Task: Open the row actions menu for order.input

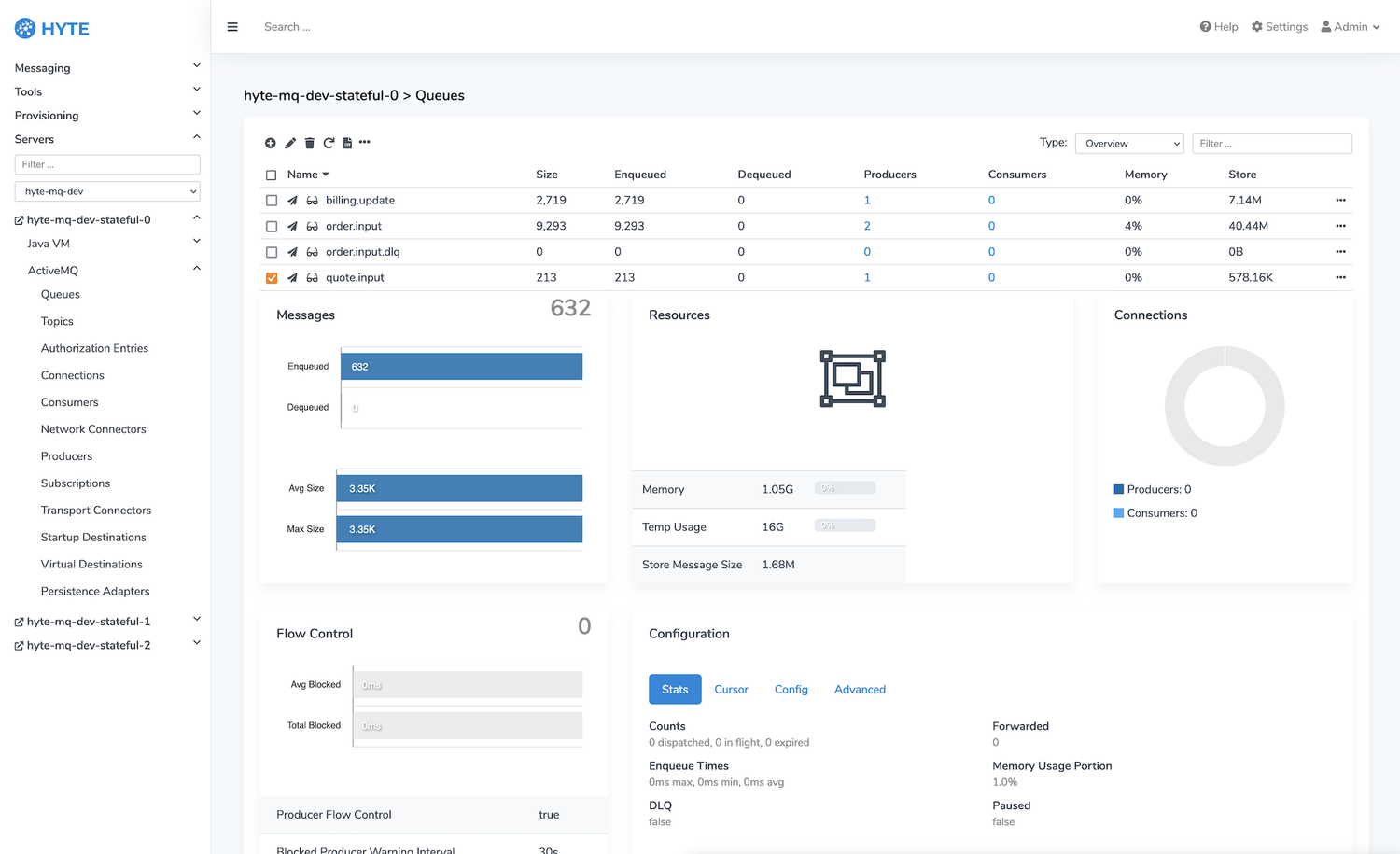Action: coord(1340,226)
